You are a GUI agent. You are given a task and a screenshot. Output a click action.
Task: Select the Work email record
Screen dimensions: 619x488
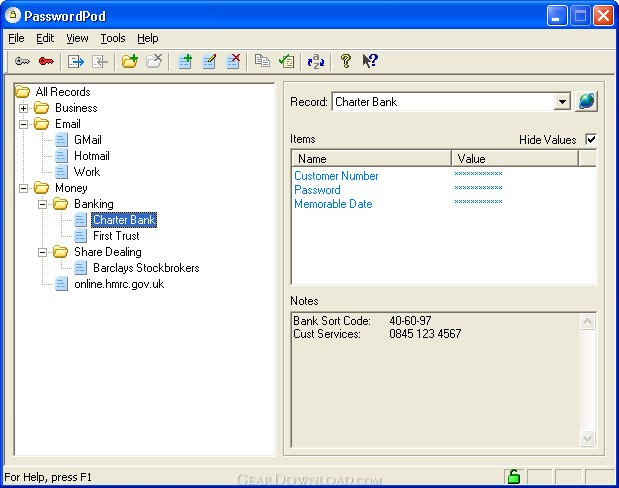click(x=87, y=172)
